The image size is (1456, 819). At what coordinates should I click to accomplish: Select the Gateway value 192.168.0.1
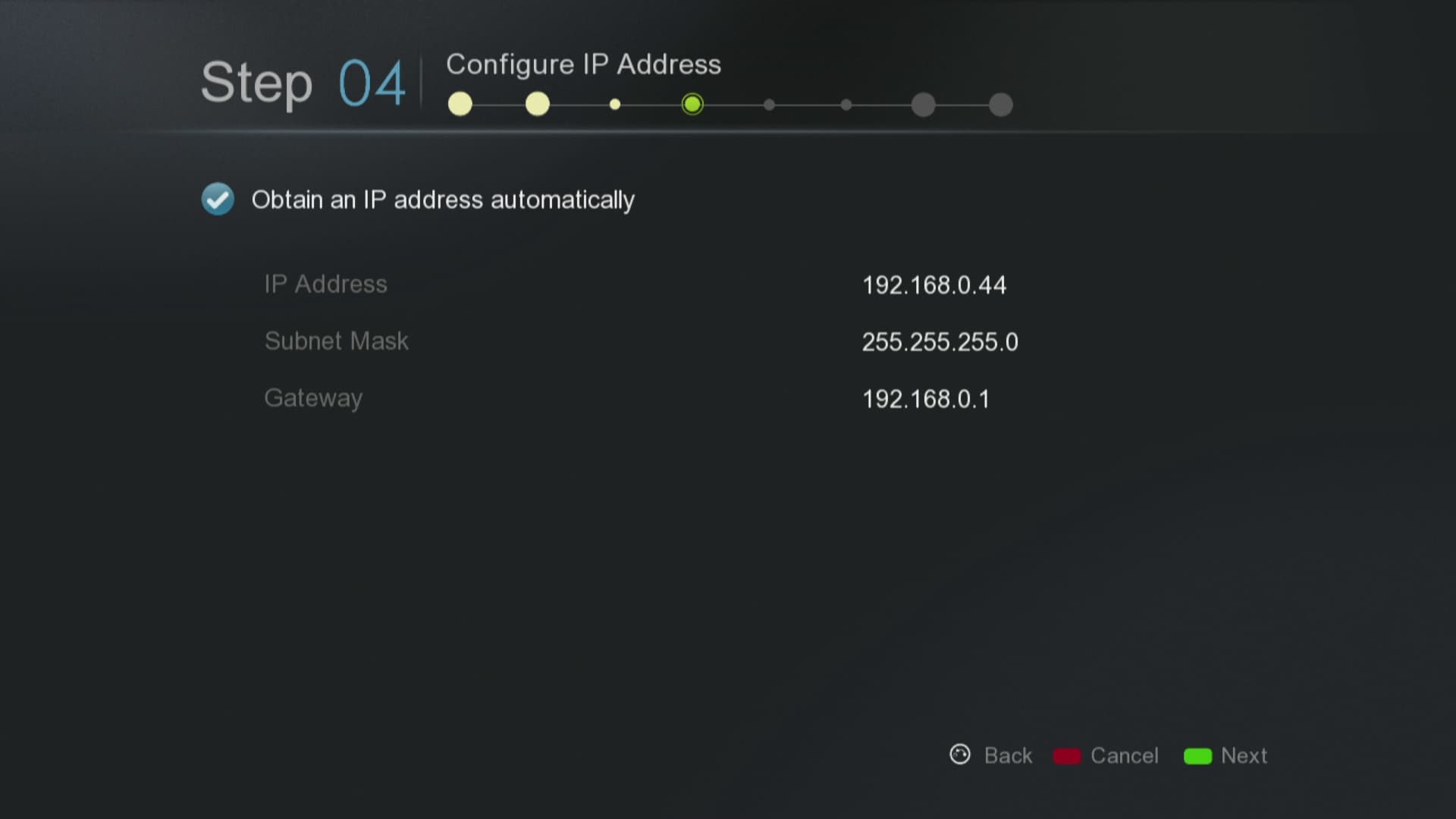point(926,399)
